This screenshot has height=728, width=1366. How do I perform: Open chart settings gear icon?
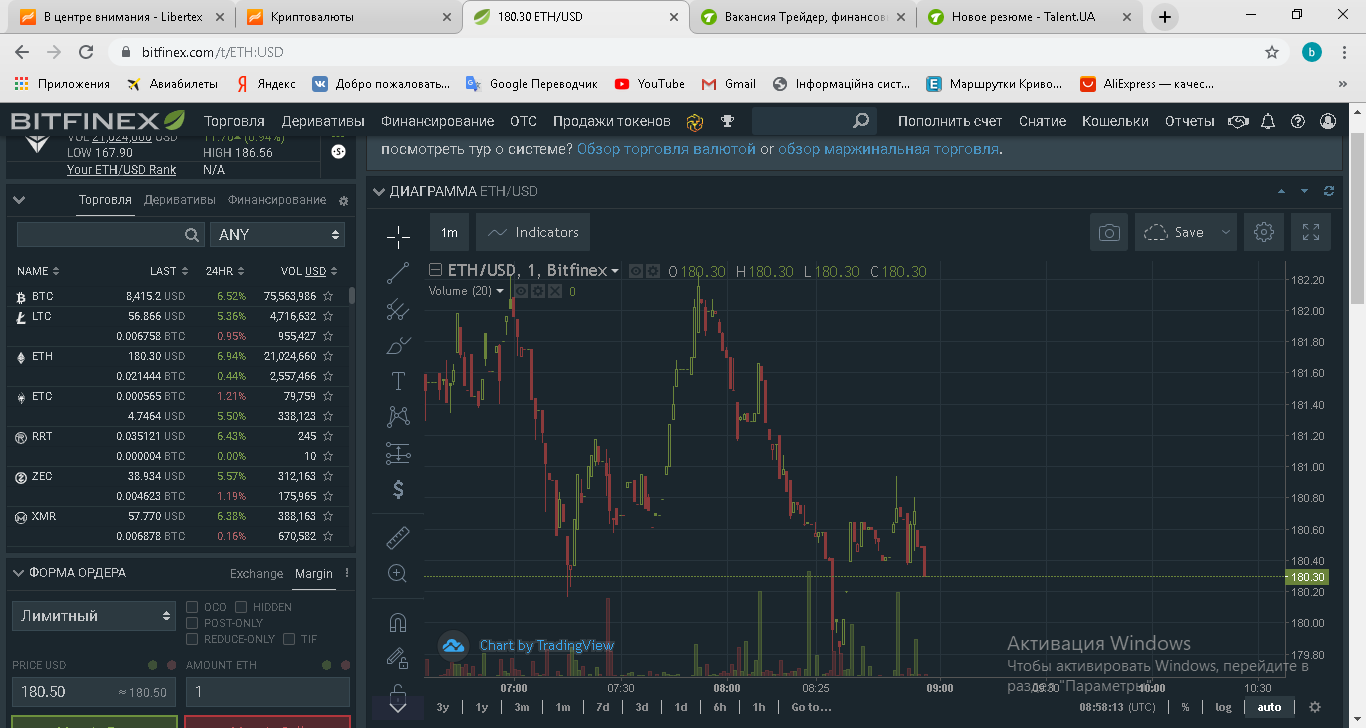pos(1263,232)
